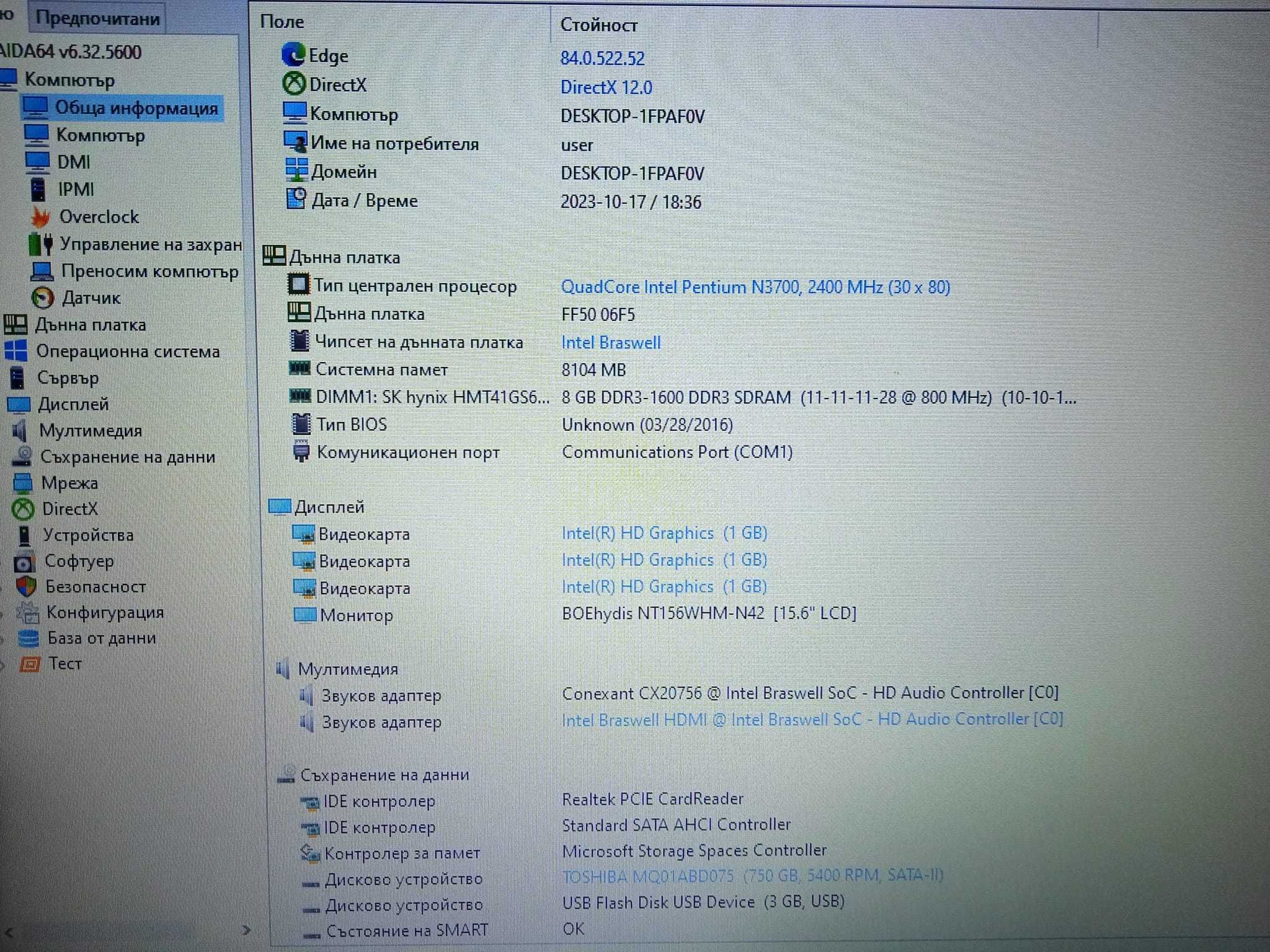The image size is (1270, 952).
Task: Click the Датчик gauge icon
Action: point(43,298)
